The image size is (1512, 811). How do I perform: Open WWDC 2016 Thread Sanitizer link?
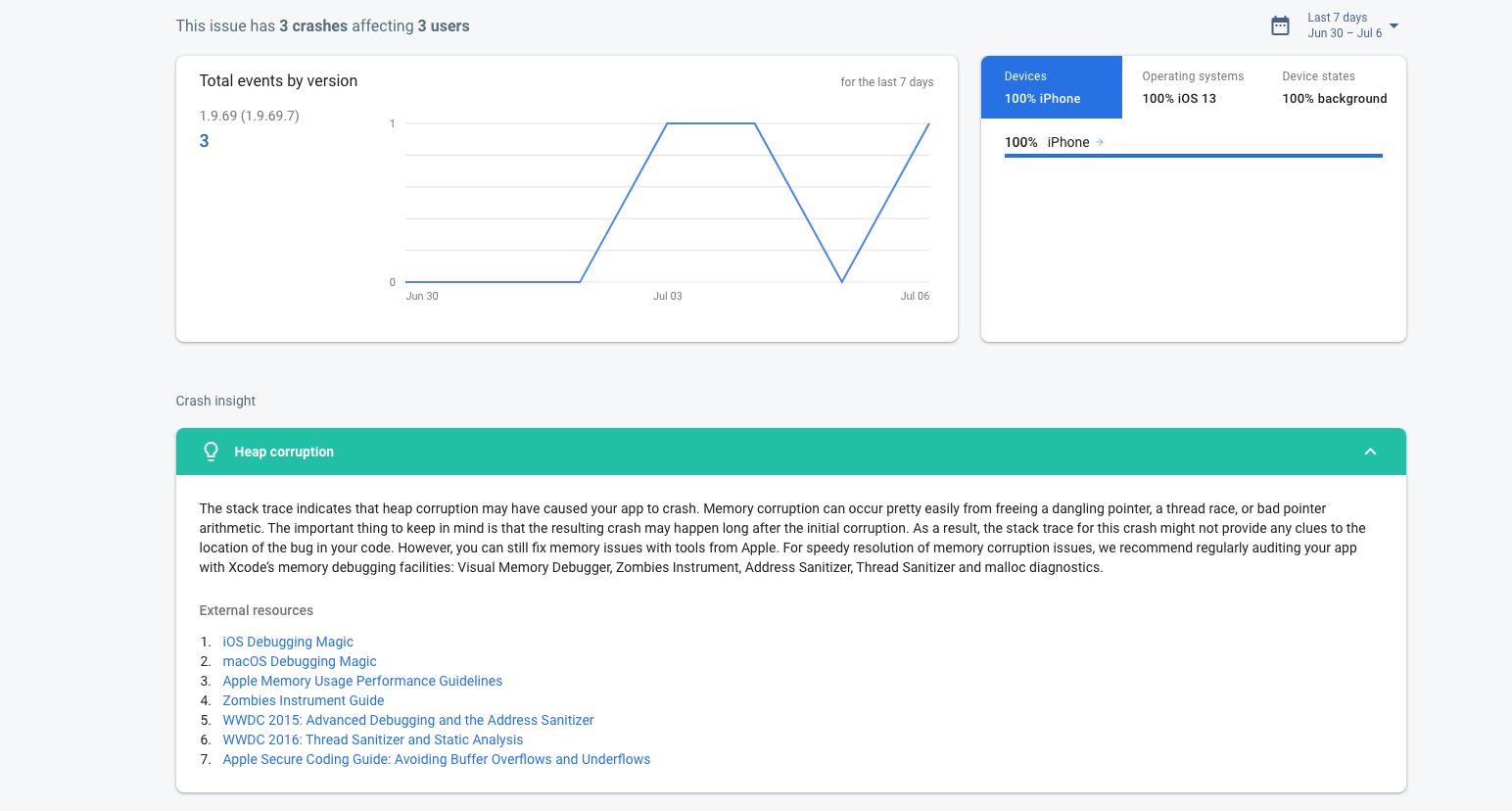coord(373,739)
